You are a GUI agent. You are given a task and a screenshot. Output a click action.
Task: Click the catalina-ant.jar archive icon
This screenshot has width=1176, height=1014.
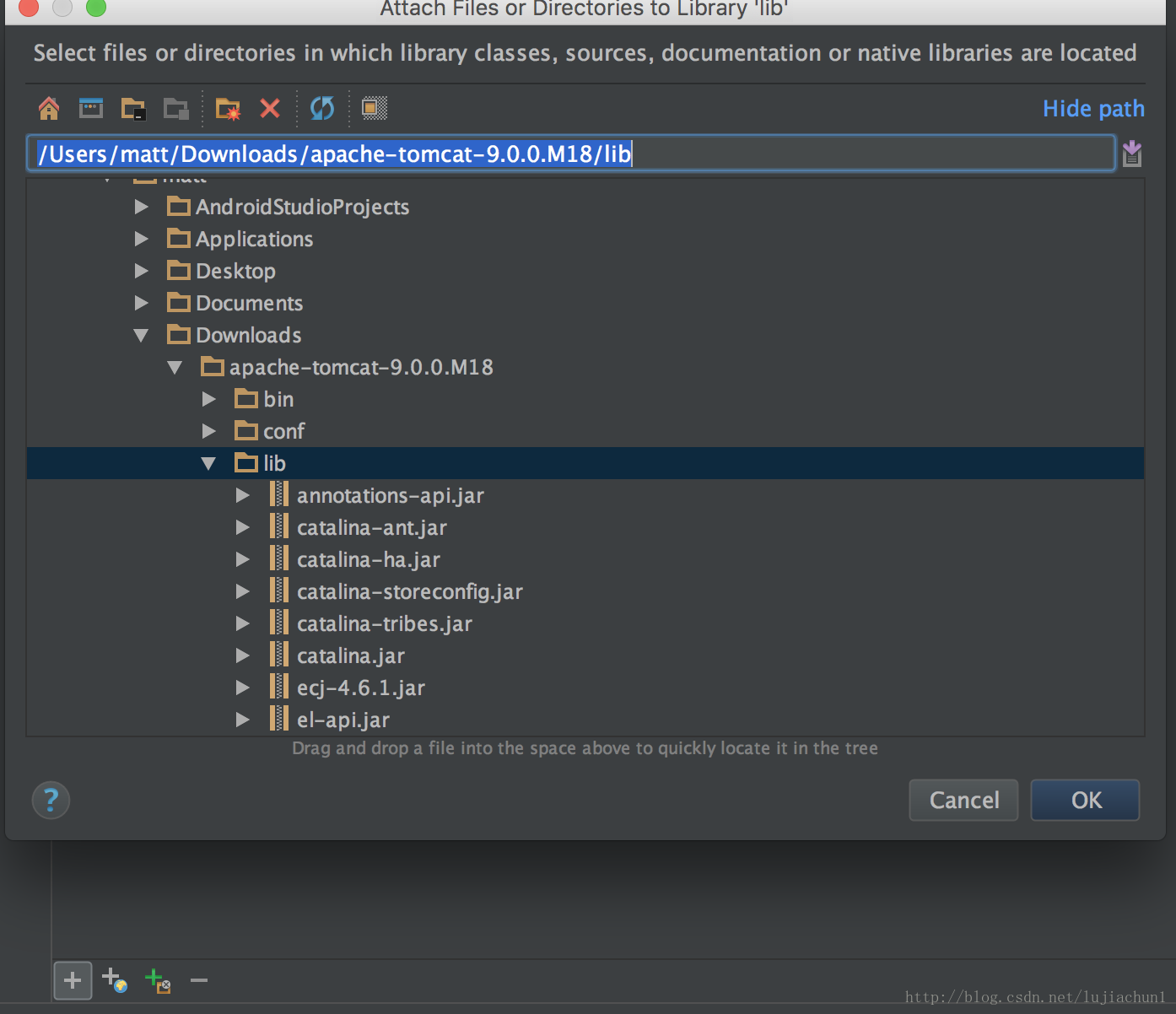pyautogui.click(x=278, y=527)
